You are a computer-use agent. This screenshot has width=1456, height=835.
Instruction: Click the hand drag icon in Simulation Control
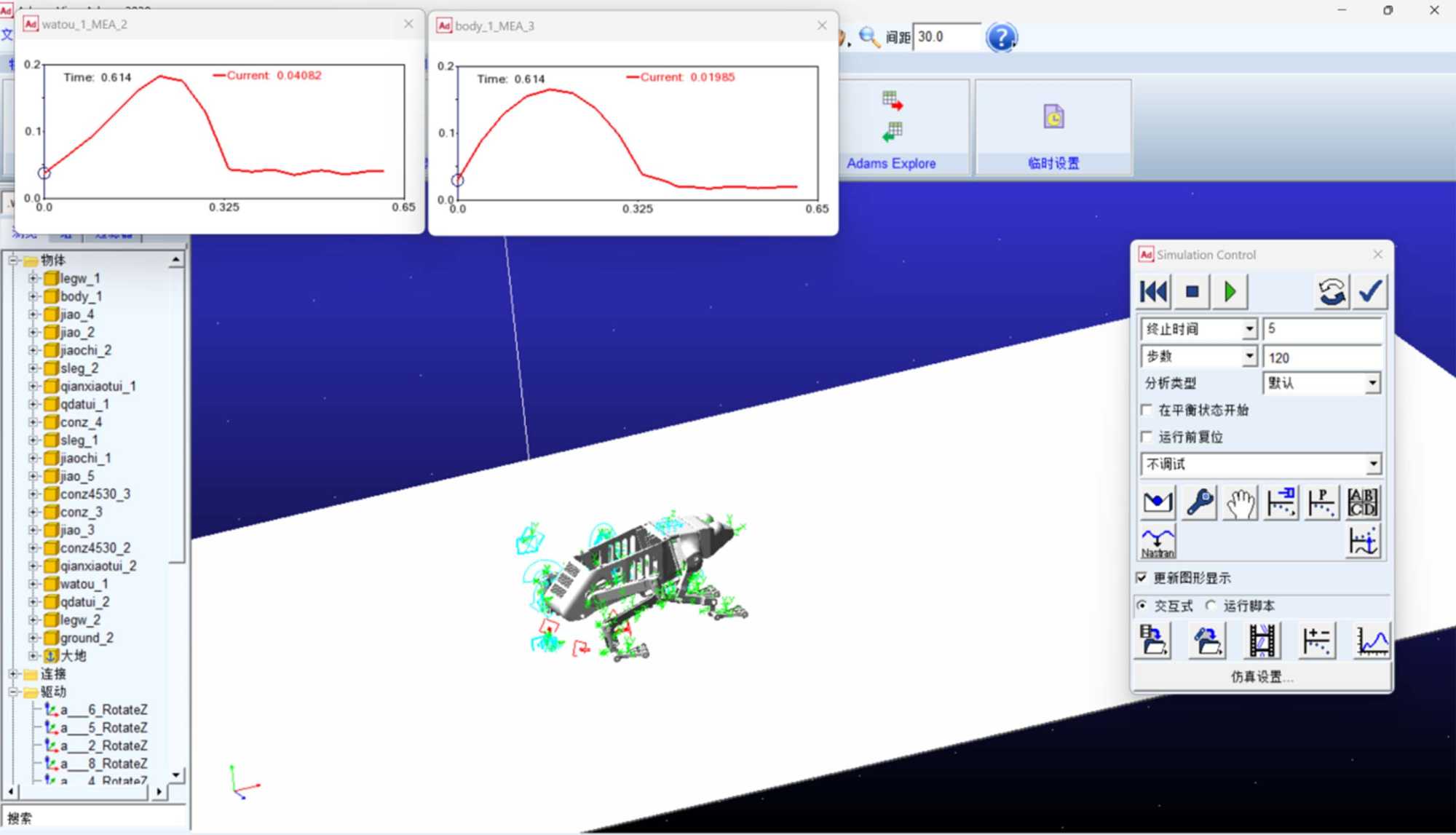(1241, 502)
